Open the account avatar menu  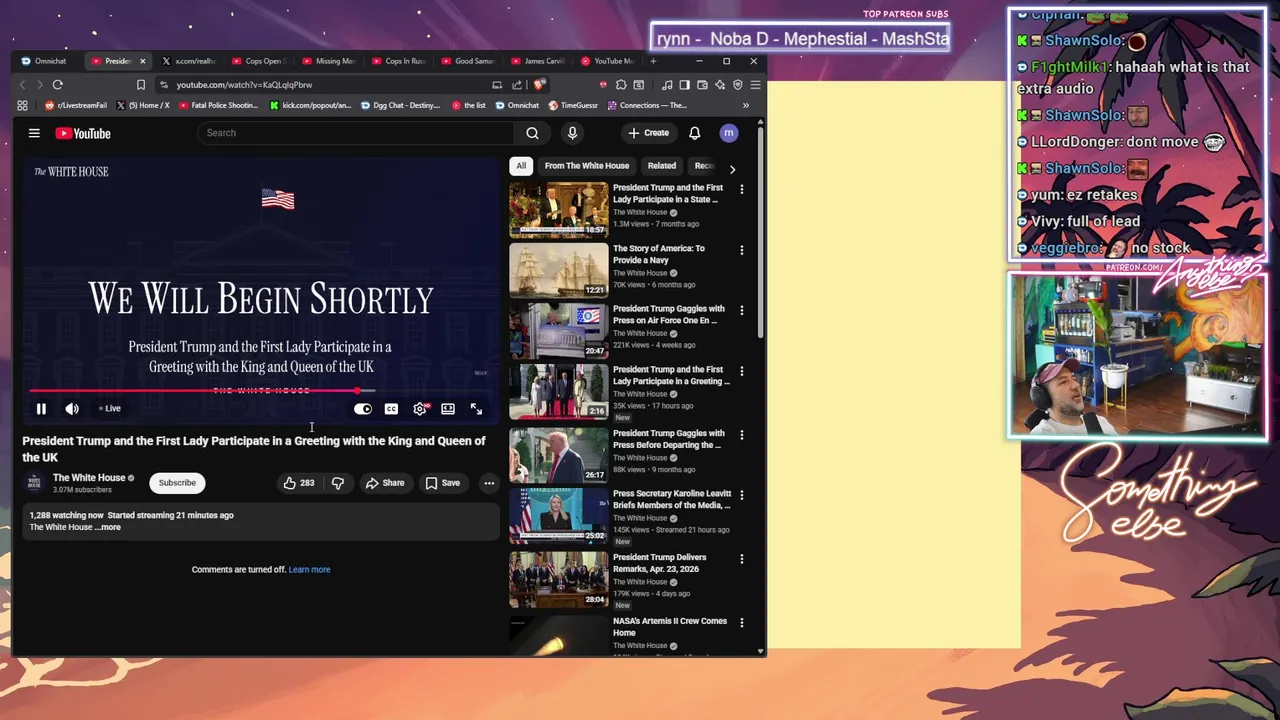click(729, 133)
